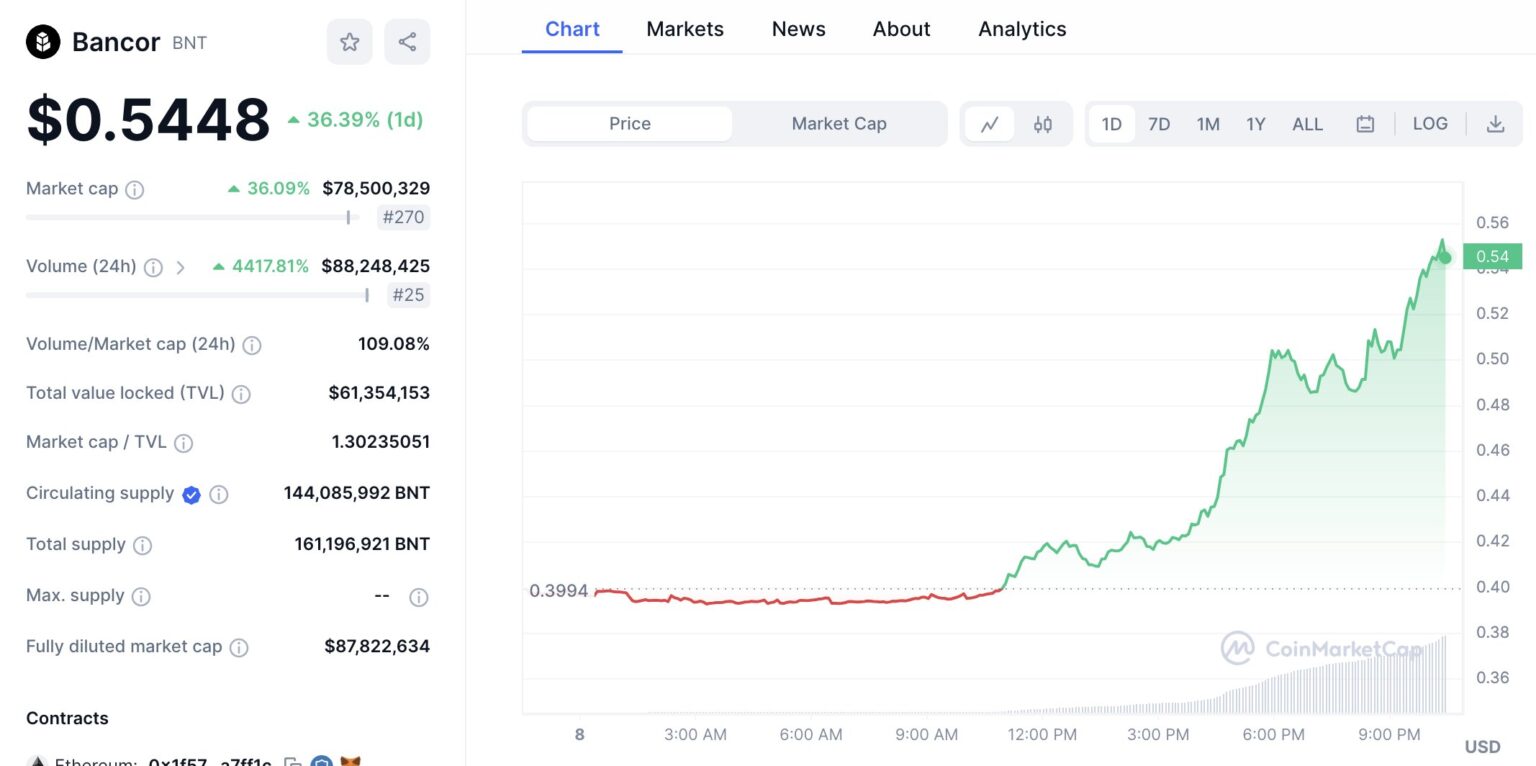Click the share icon beside Bancor
Image resolution: width=1536 pixels, height=766 pixels.
tap(407, 42)
